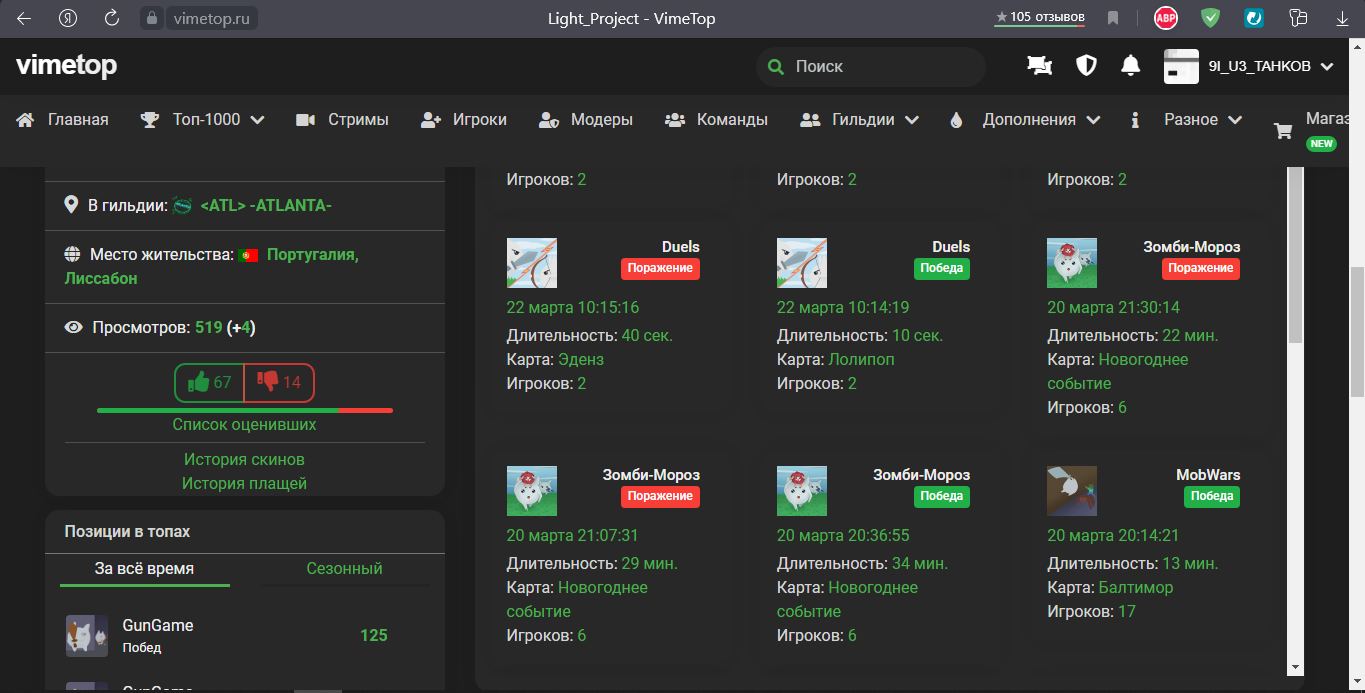Image resolution: width=1365 pixels, height=693 pixels.
Task: Open the extensions puzzle icon
Action: coord(1299,18)
